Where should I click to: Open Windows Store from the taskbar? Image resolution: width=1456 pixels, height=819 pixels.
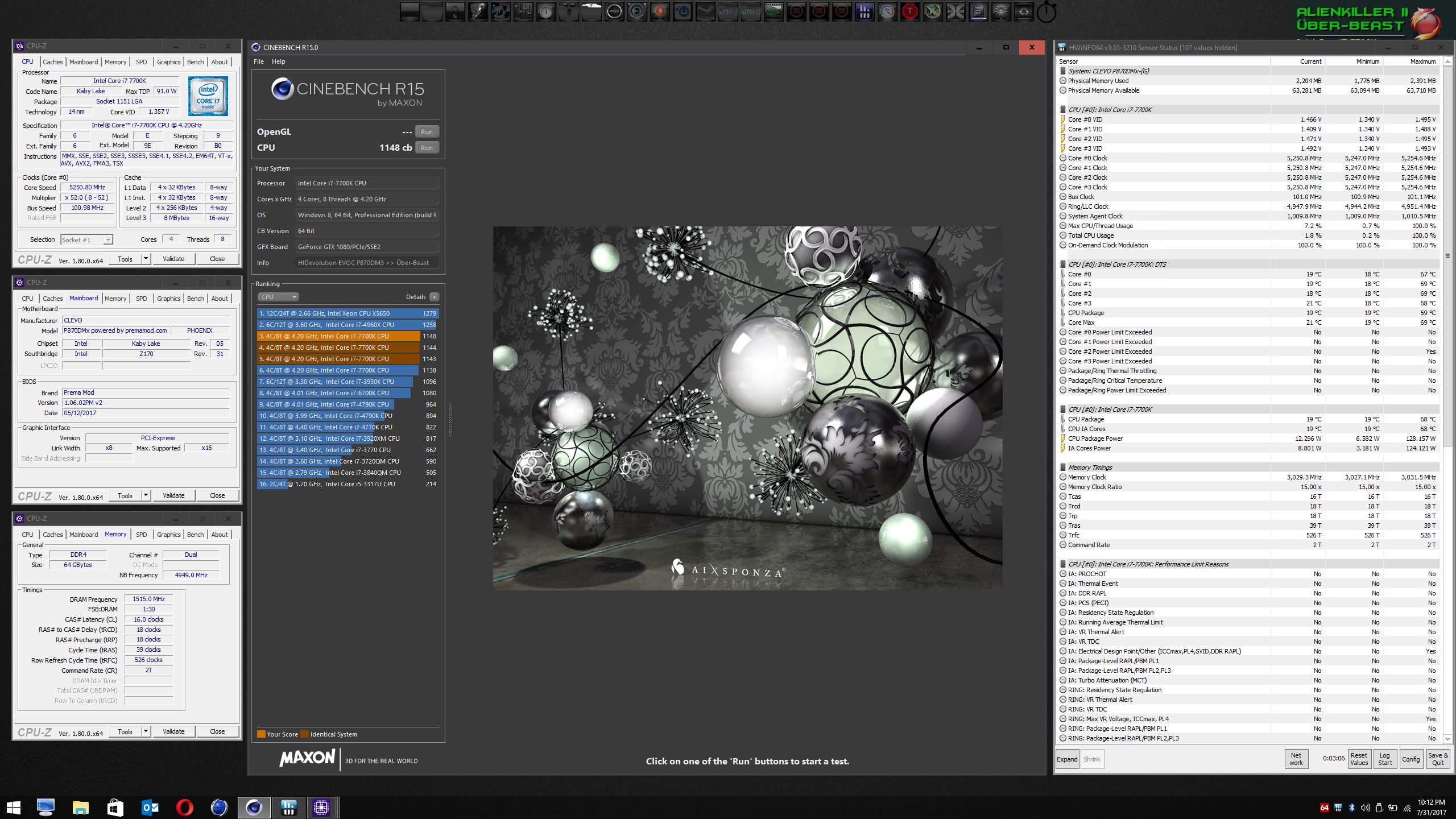click(x=115, y=807)
